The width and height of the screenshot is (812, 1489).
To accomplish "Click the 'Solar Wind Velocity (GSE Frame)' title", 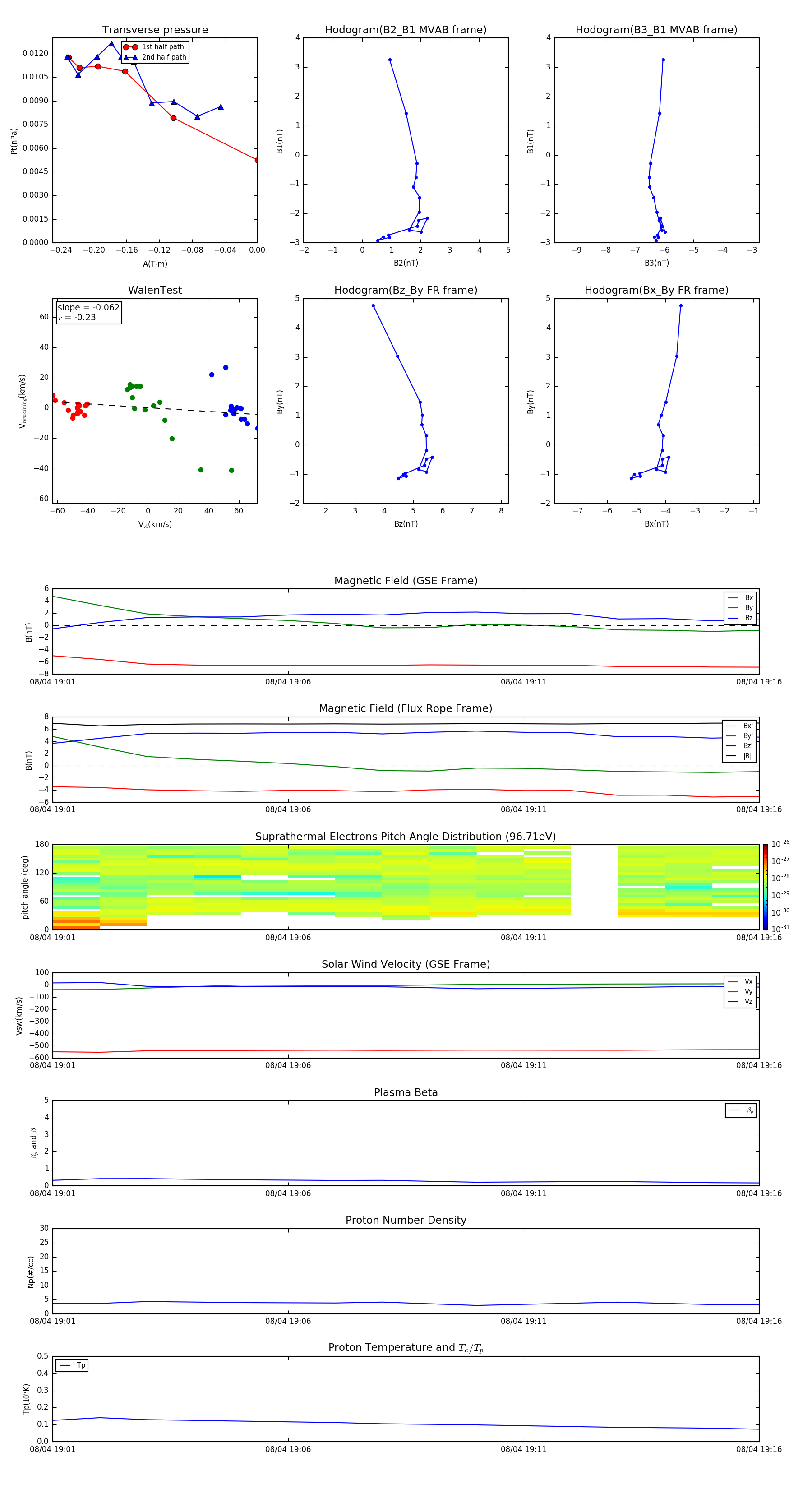I will point(406,965).
